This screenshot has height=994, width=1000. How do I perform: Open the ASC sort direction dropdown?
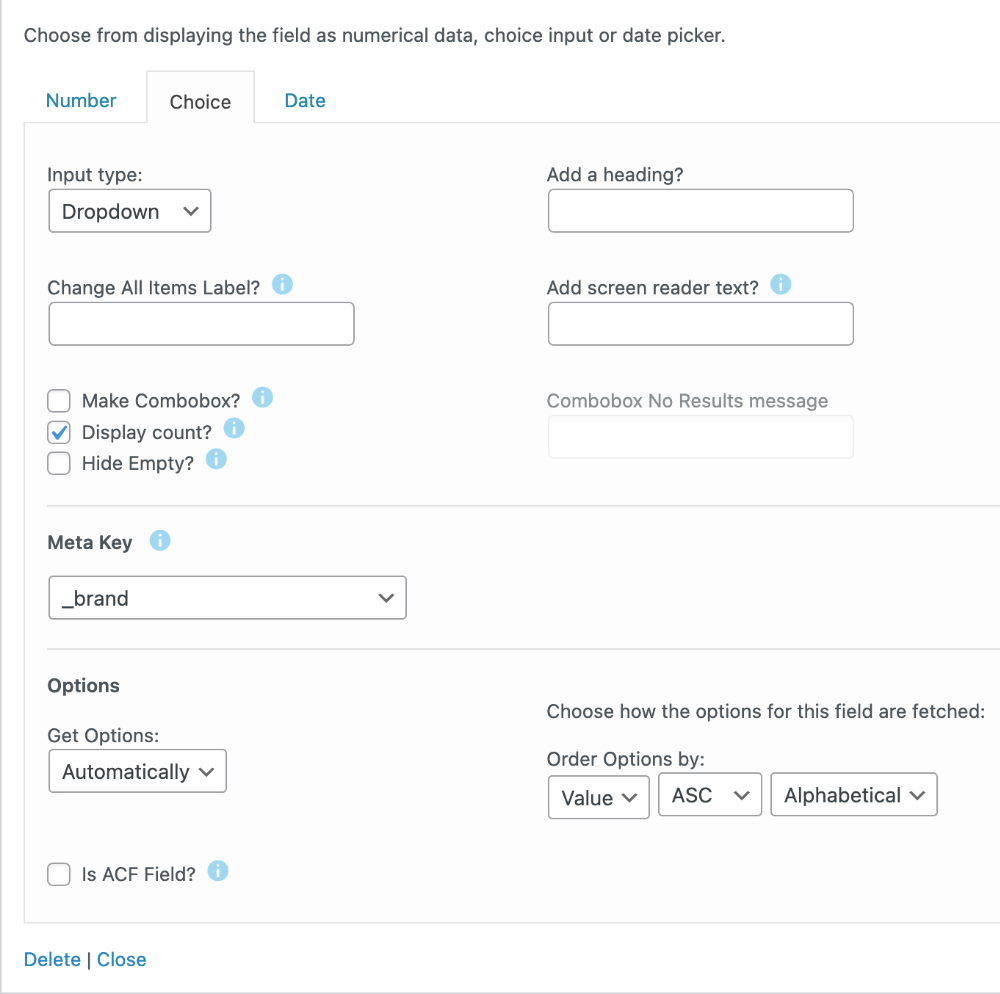click(710, 796)
